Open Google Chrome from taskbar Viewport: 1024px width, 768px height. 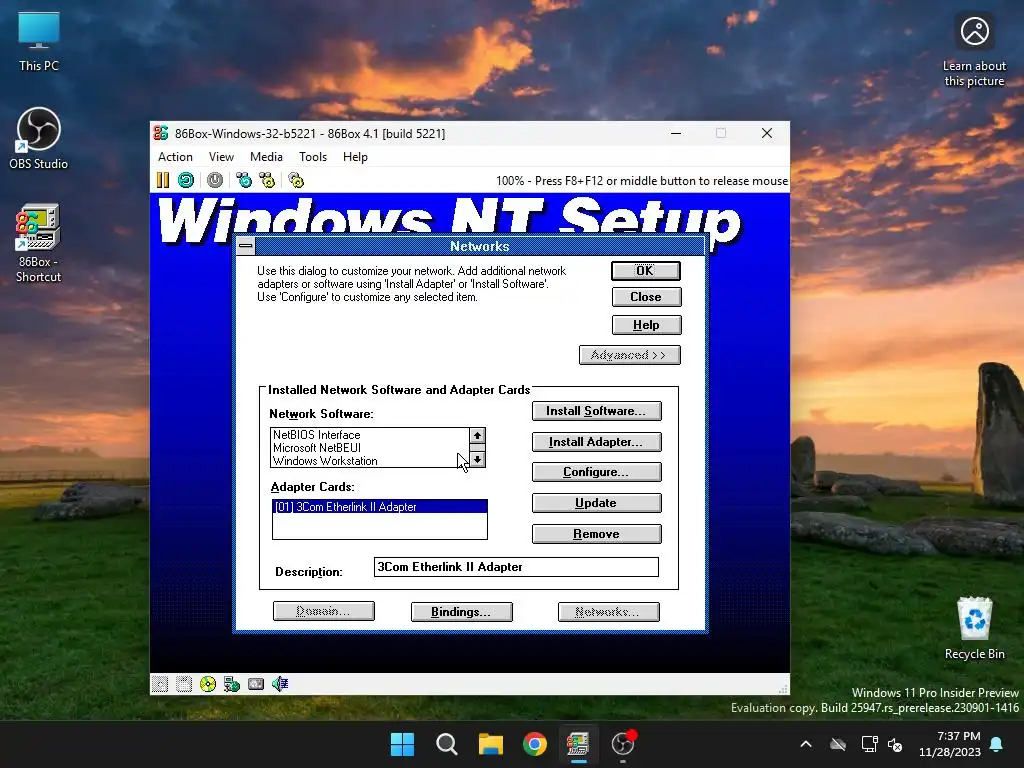pos(535,744)
